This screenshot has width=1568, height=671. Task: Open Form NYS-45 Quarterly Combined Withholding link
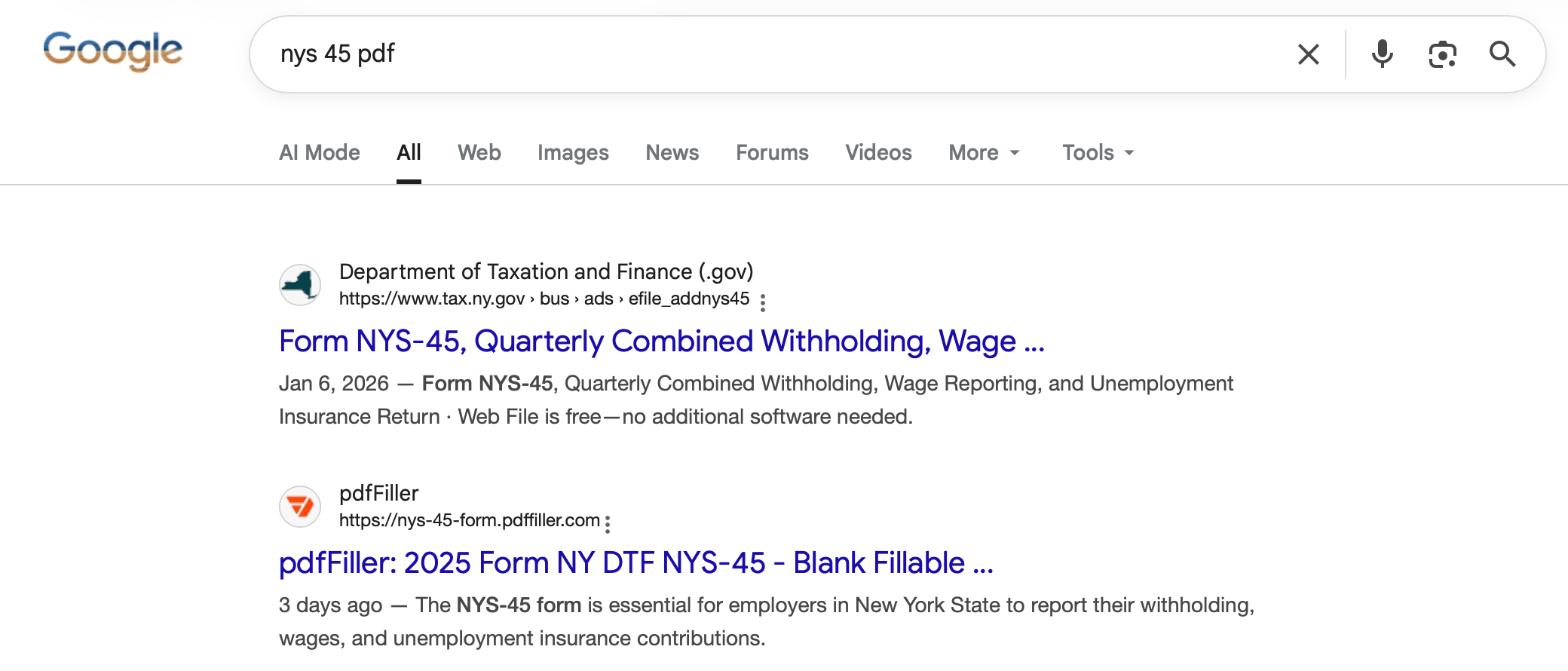click(x=662, y=342)
